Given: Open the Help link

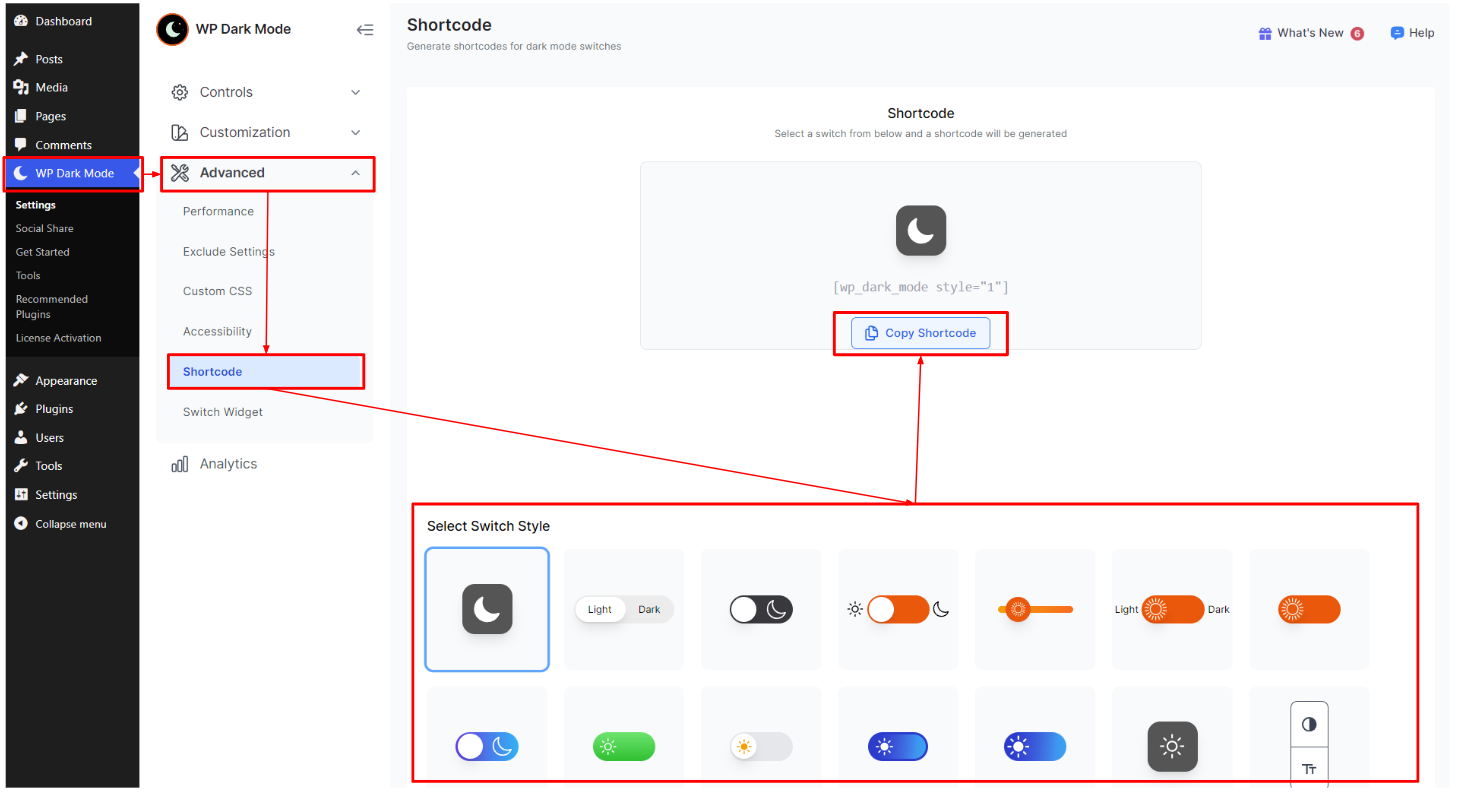Looking at the screenshot, I should pos(1421,33).
